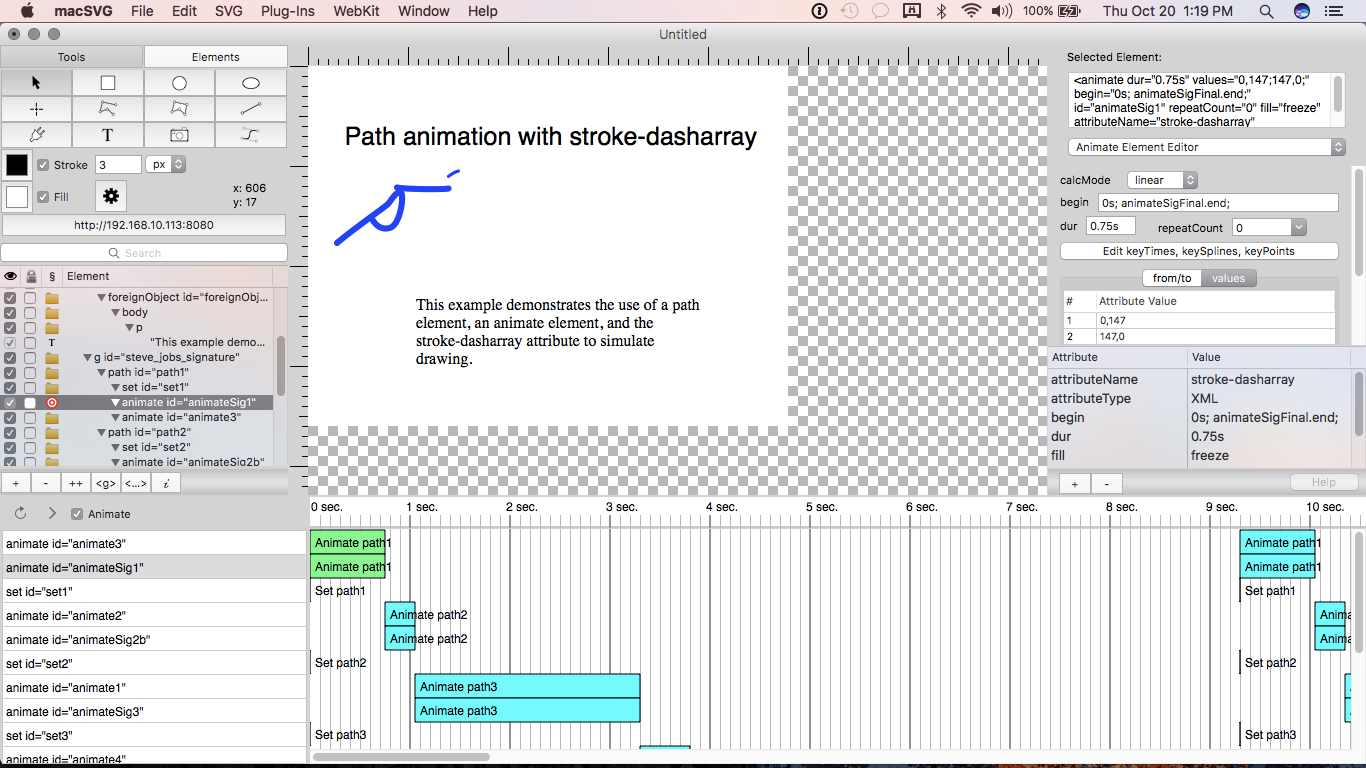Open the gear settings button
The height and width of the screenshot is (768, 1366).
[111, 196]
